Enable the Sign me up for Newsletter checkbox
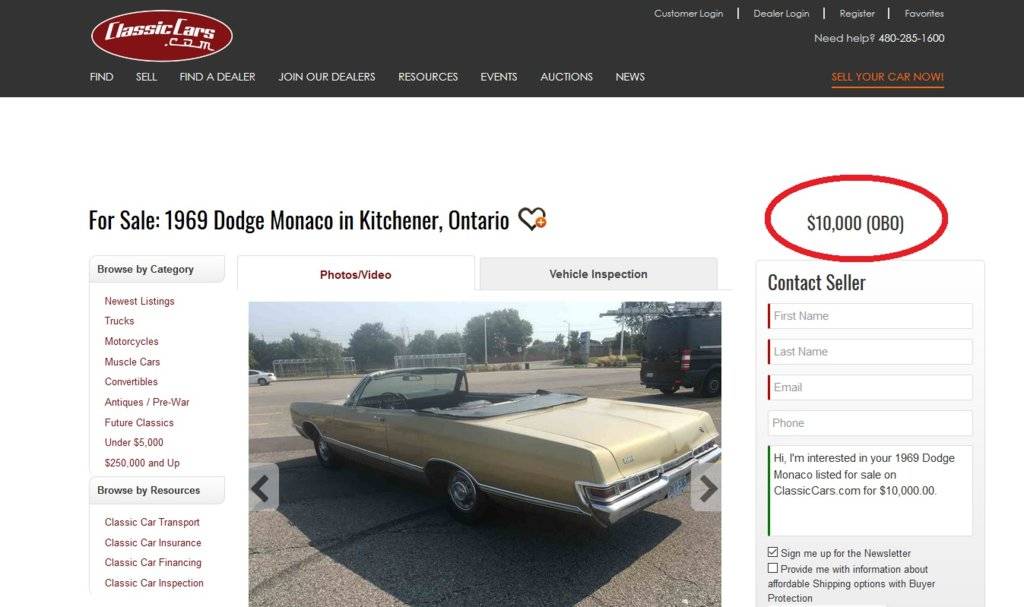This screenshot has width=1024, height=607. [x=773, y=552]
